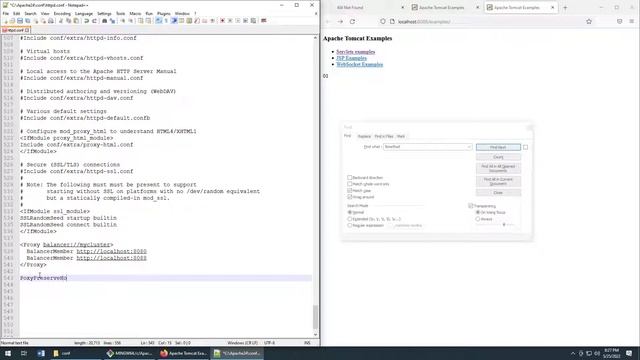
Task: Open the Language menu
Action: pos(84,13)
